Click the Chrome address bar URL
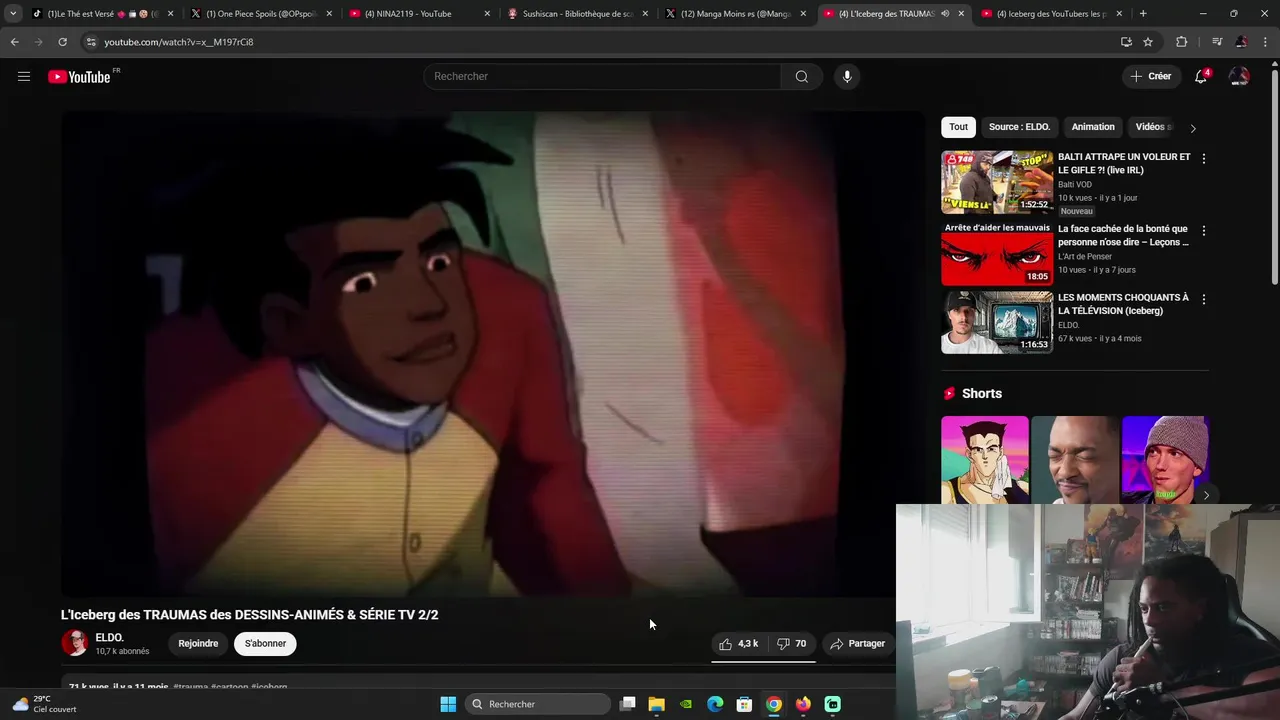This screenshot has width=1280, height=720. (178, 42)
